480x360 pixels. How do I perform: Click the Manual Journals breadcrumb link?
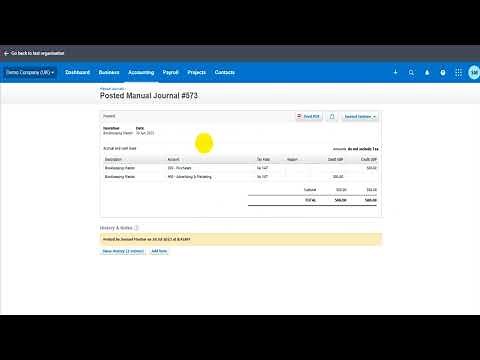[112, 89]
